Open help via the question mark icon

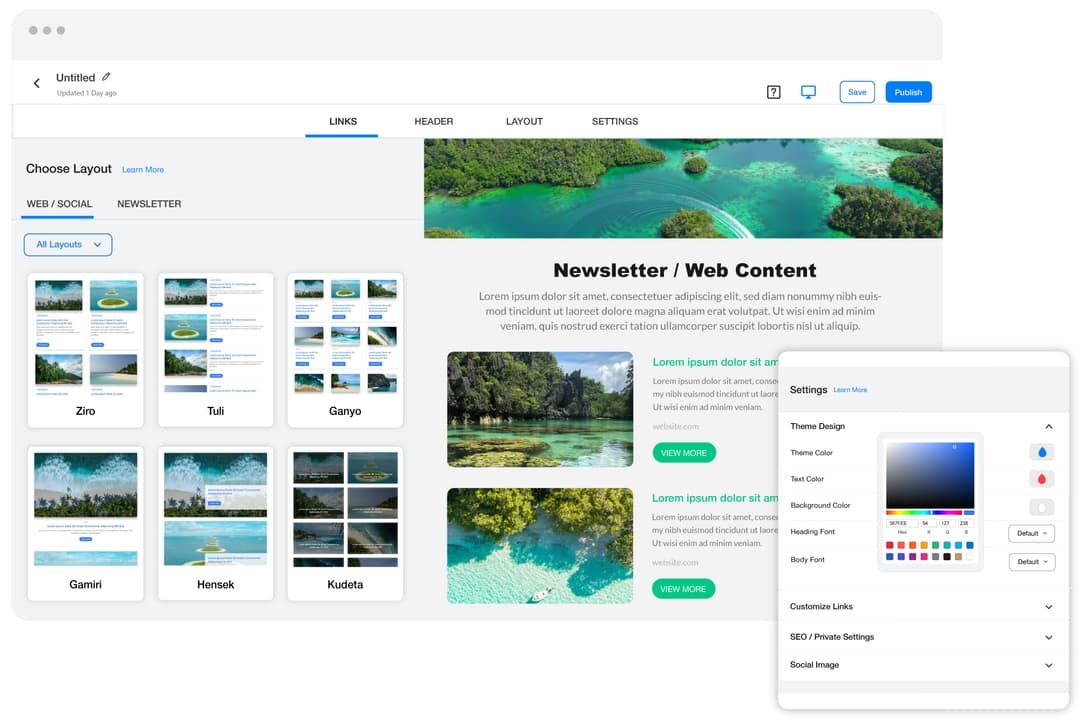point(773,91)
